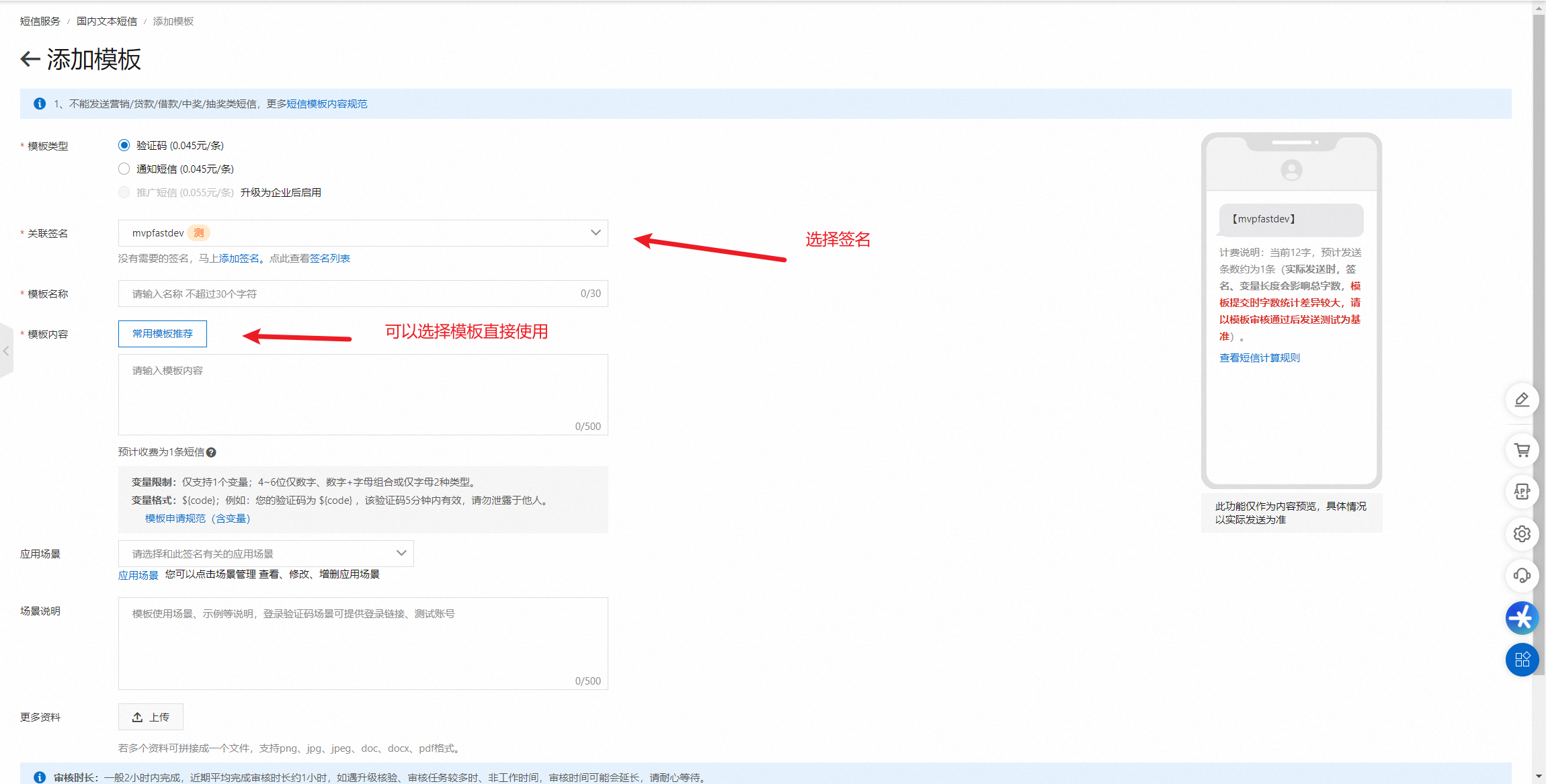This screenshot has height=784, width=1546.
Task: Expand the collapsed left sidebar handle
Action: (6, 351)
